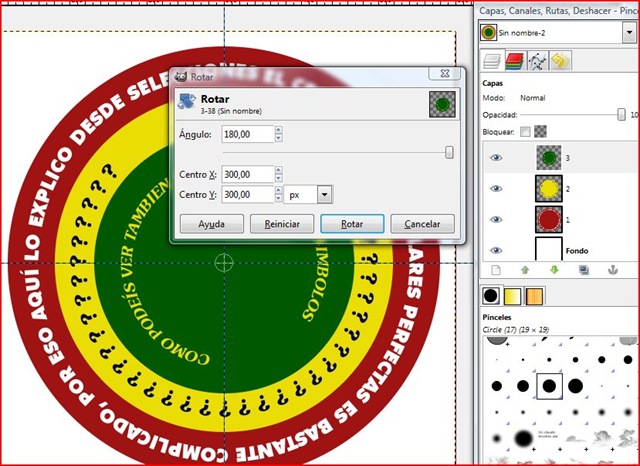Select the Fondo layer thumbnail

549,249
